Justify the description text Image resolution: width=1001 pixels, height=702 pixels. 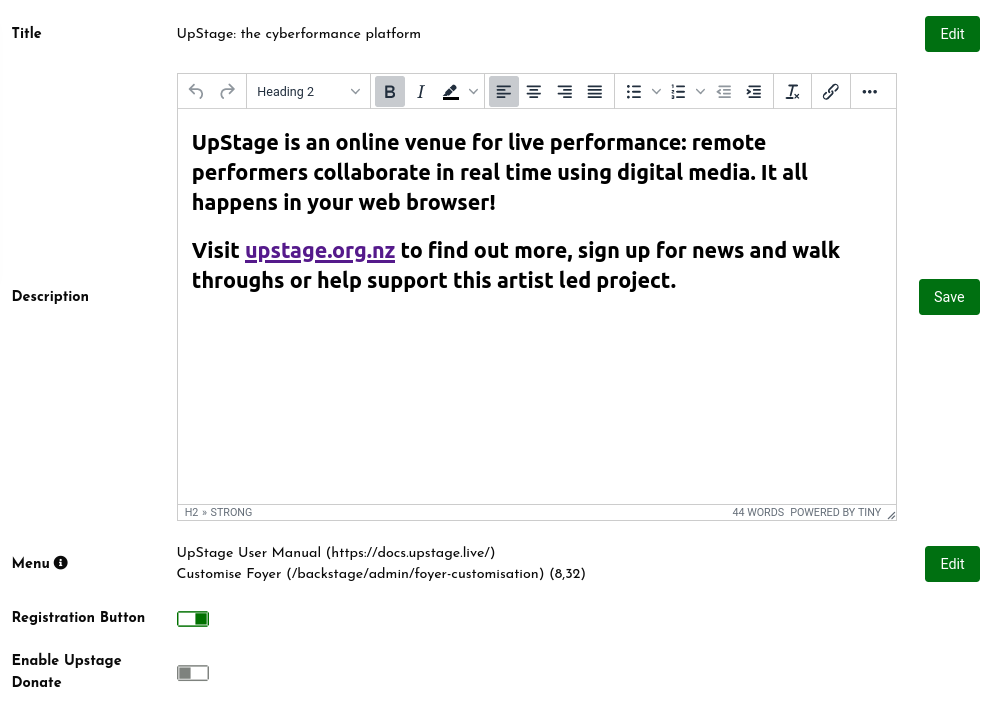(595, 92)
